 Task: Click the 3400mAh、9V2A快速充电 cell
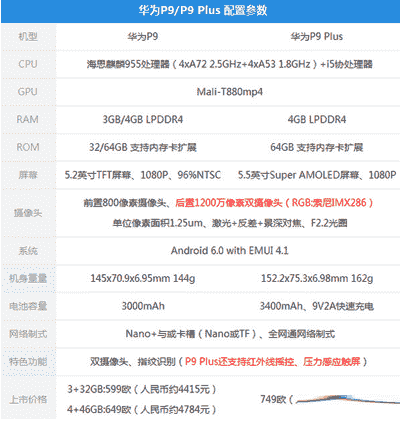(317, 306)
